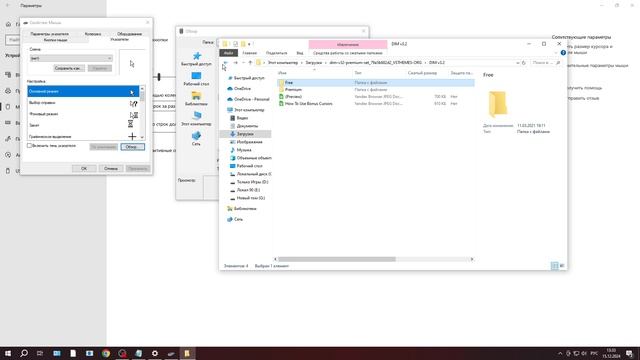Click the (Preview) file icon

281,97
